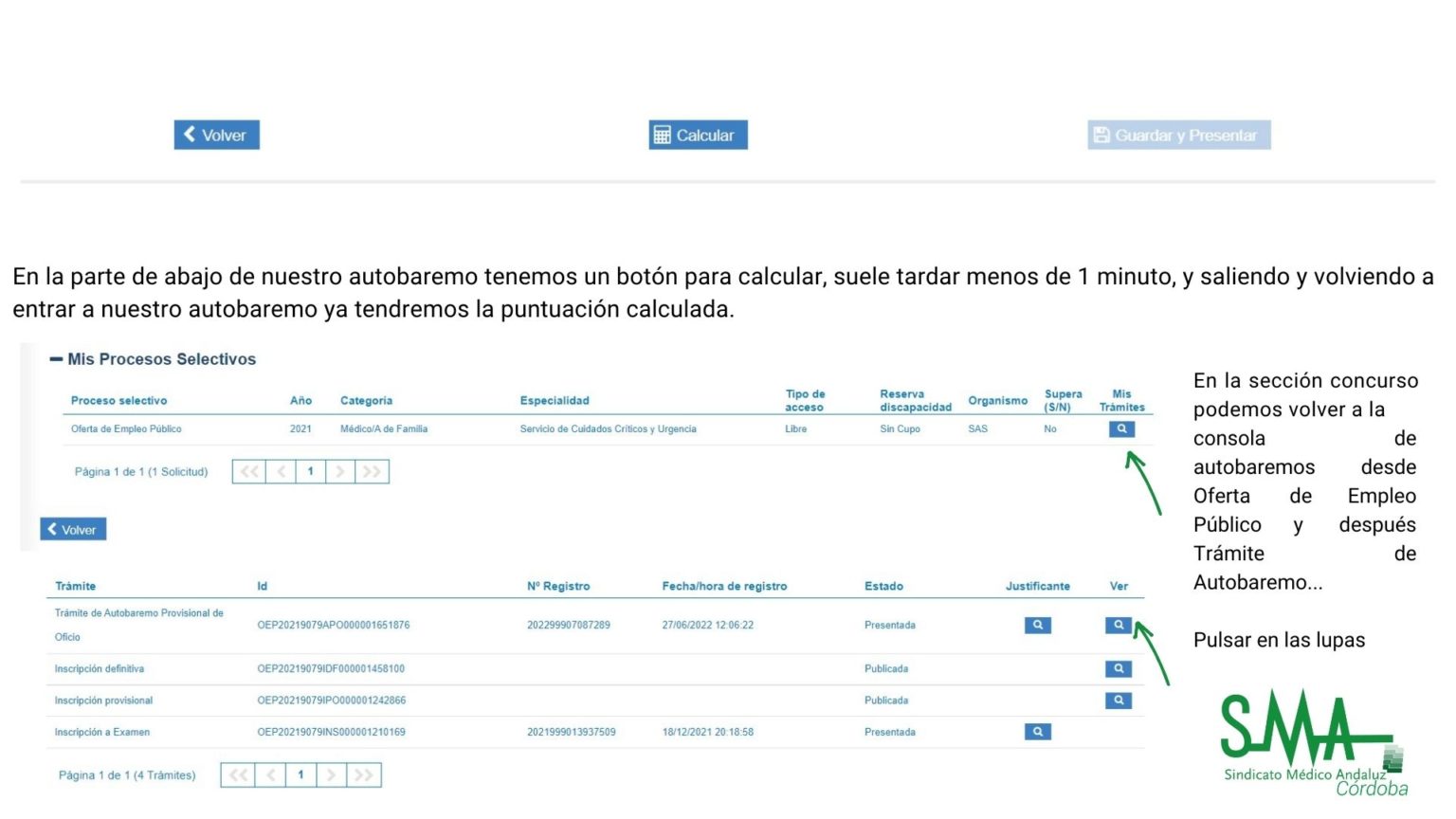1456x819 pixels.
Task: Click next page arrow in trámites pagination
Action: 332,774
